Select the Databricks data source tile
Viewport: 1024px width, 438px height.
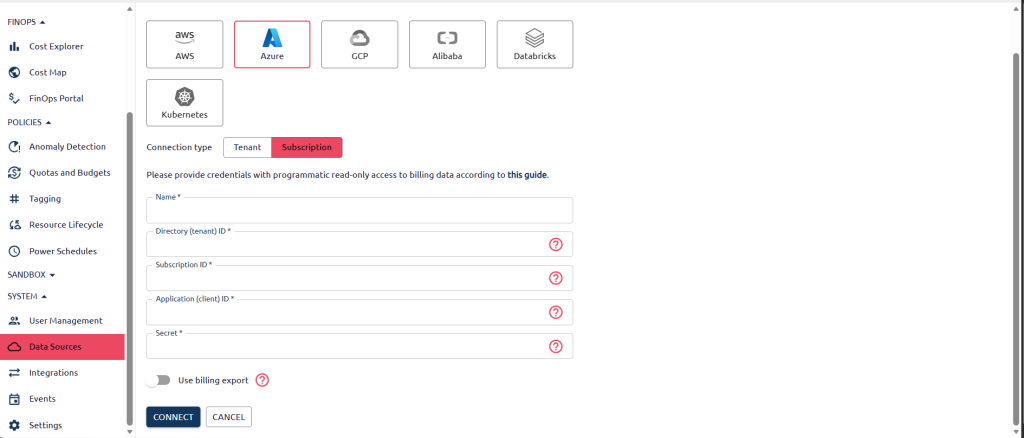(x=535, y=44)
